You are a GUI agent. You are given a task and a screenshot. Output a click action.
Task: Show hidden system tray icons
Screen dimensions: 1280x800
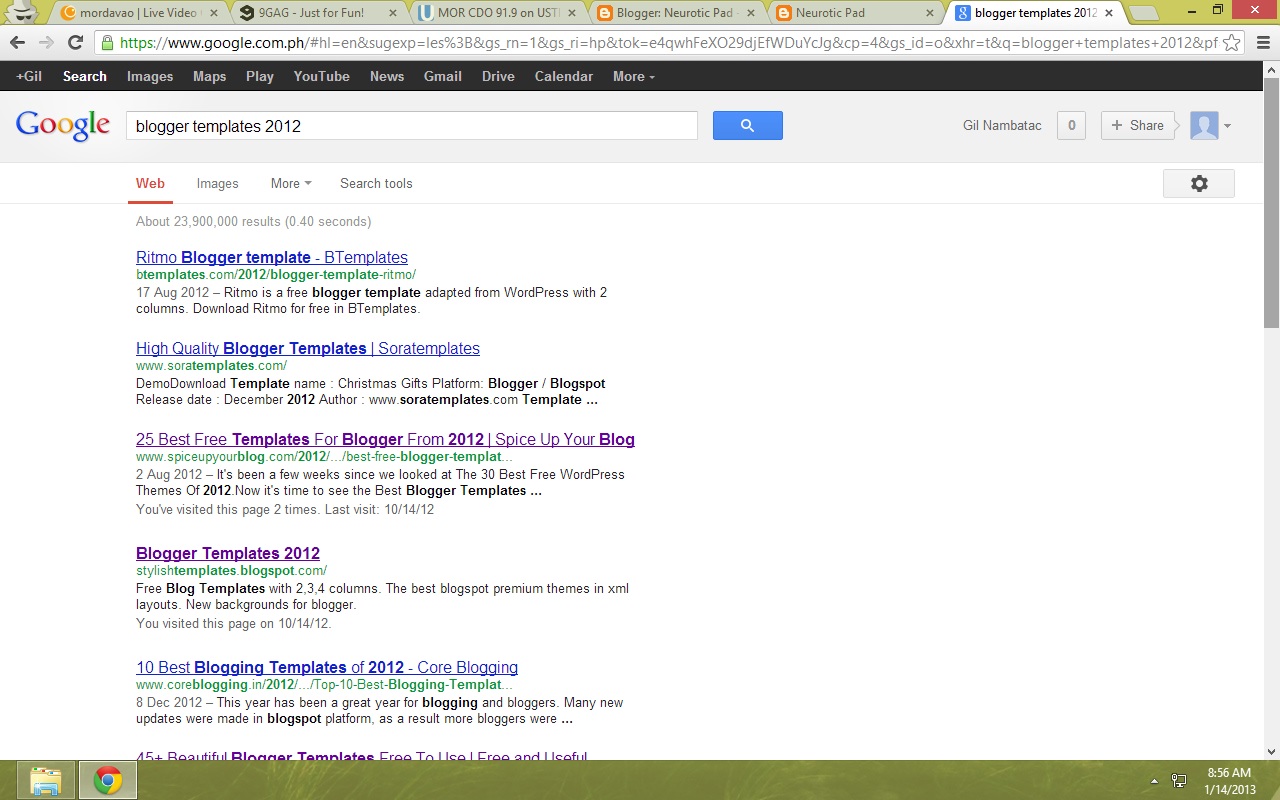click(1155, 781)
